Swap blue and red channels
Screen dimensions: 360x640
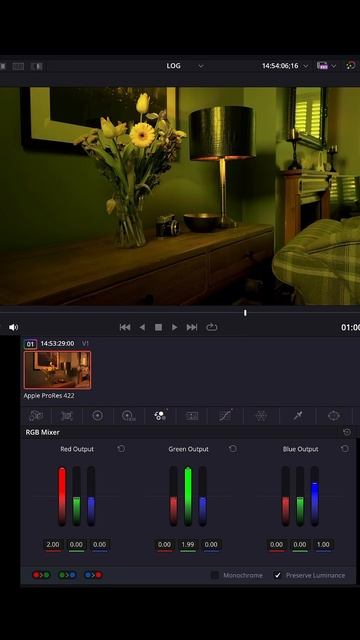pyautogui.click(x=93, y=575)
